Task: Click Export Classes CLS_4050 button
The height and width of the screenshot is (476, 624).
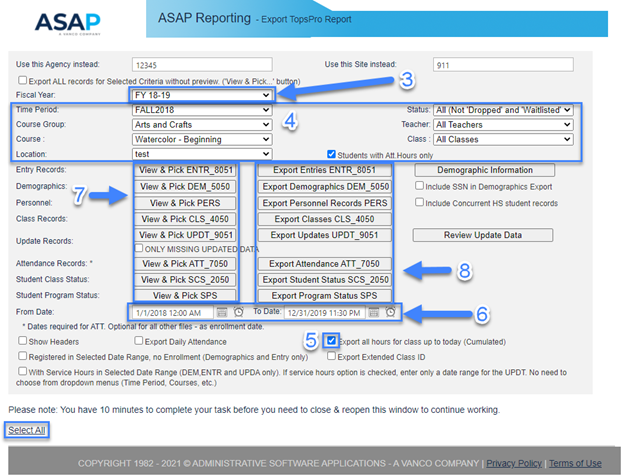Action: click(x=324, y=219)
